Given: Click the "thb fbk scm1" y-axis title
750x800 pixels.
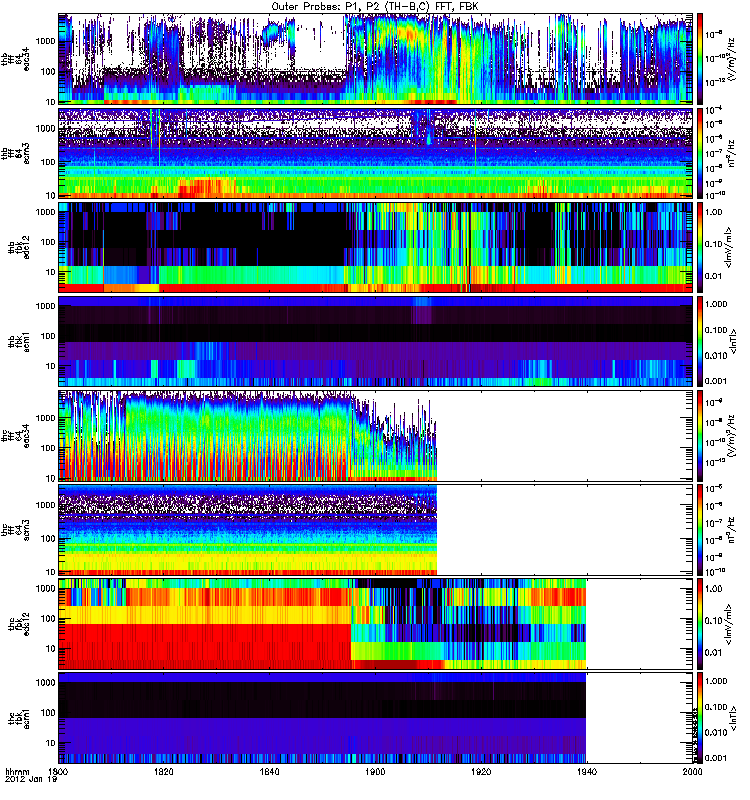Looking at the screenshot, I should [x=19, y=341].
